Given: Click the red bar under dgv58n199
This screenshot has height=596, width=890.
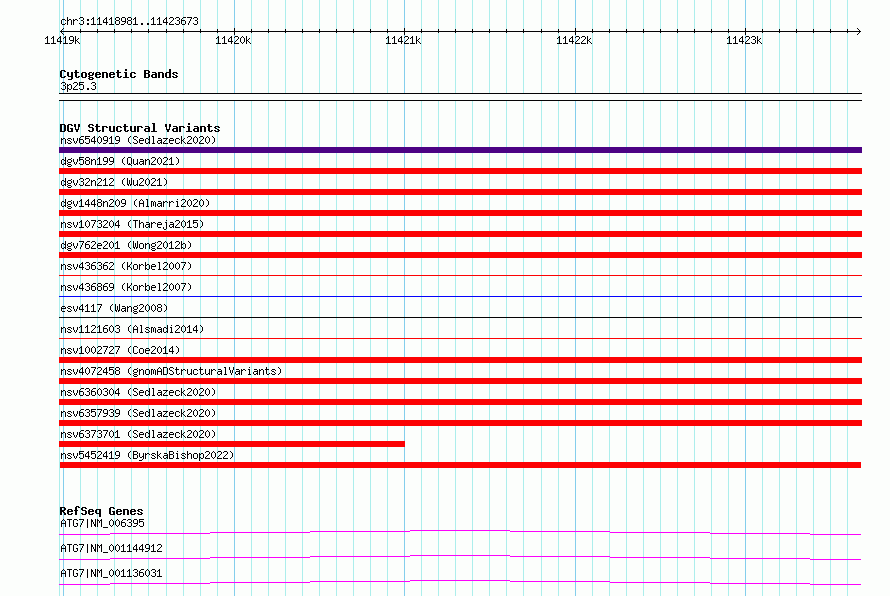Looking at the screenshot, I should (x=460, y=171).
